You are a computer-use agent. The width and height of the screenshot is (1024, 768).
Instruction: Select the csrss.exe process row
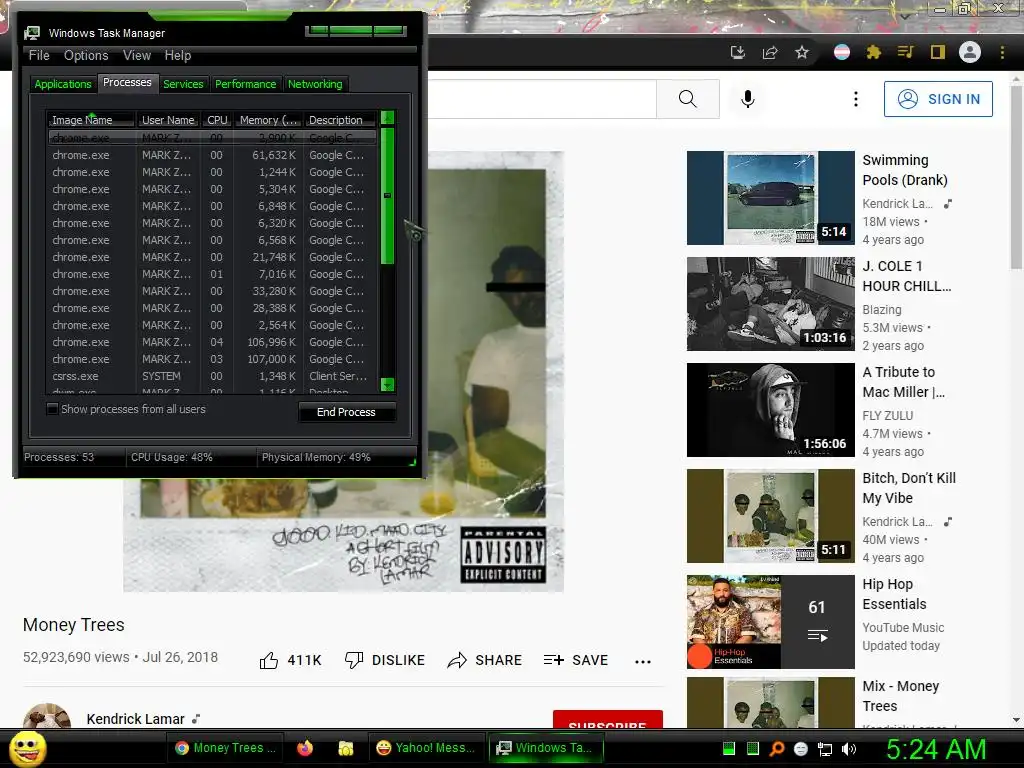(x=212, y=376)
